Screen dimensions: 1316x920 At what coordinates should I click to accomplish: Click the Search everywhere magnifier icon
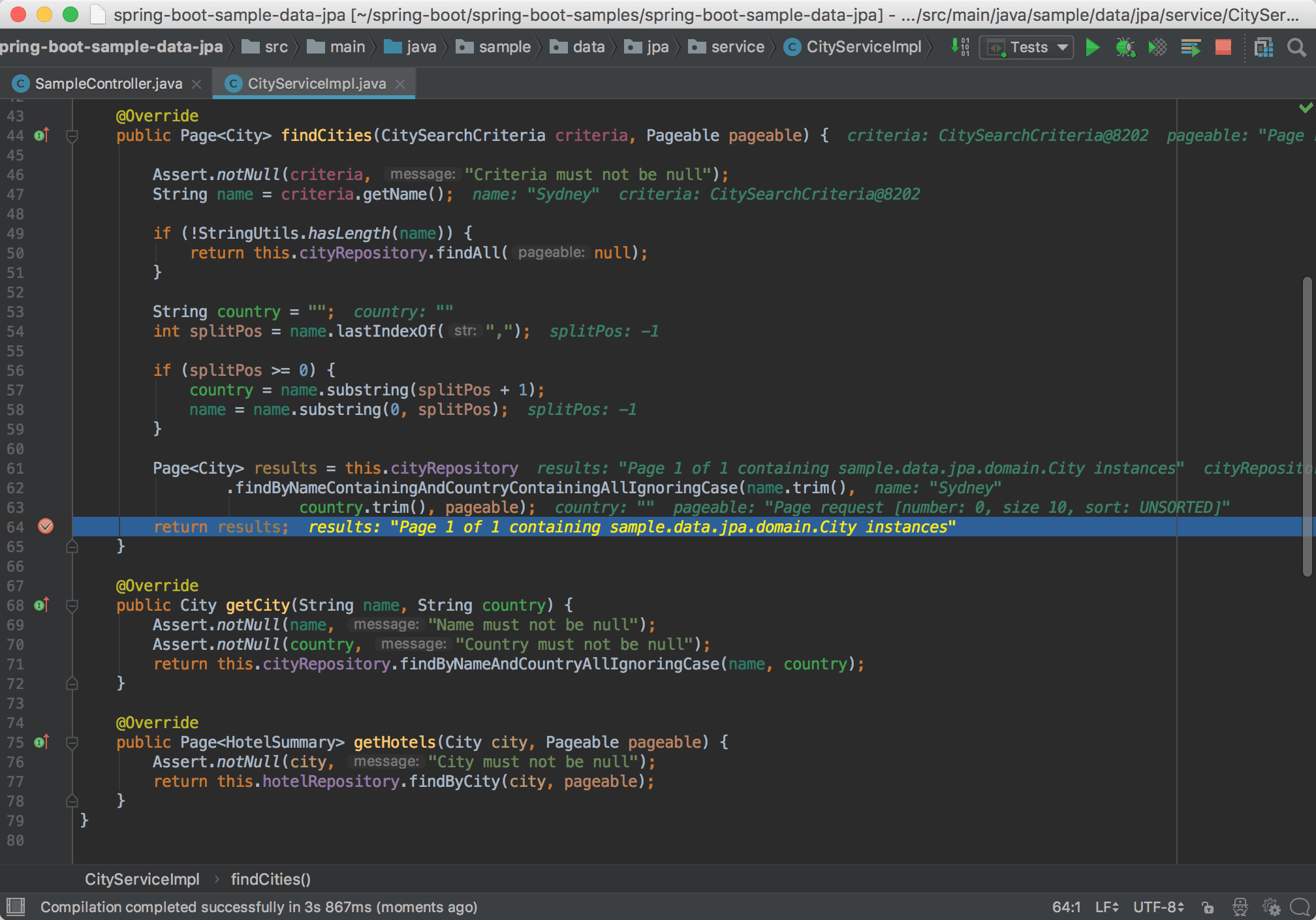1296,48
